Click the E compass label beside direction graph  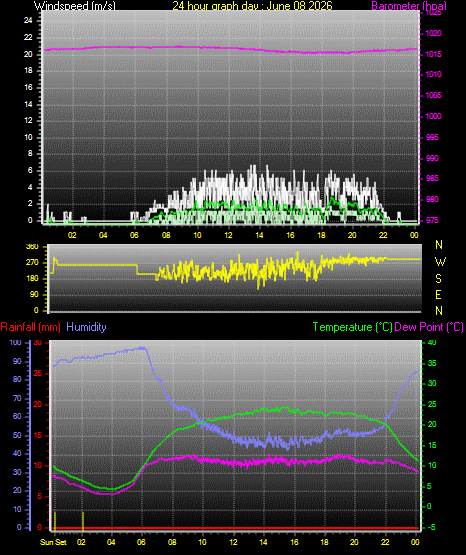coord(438,294)
